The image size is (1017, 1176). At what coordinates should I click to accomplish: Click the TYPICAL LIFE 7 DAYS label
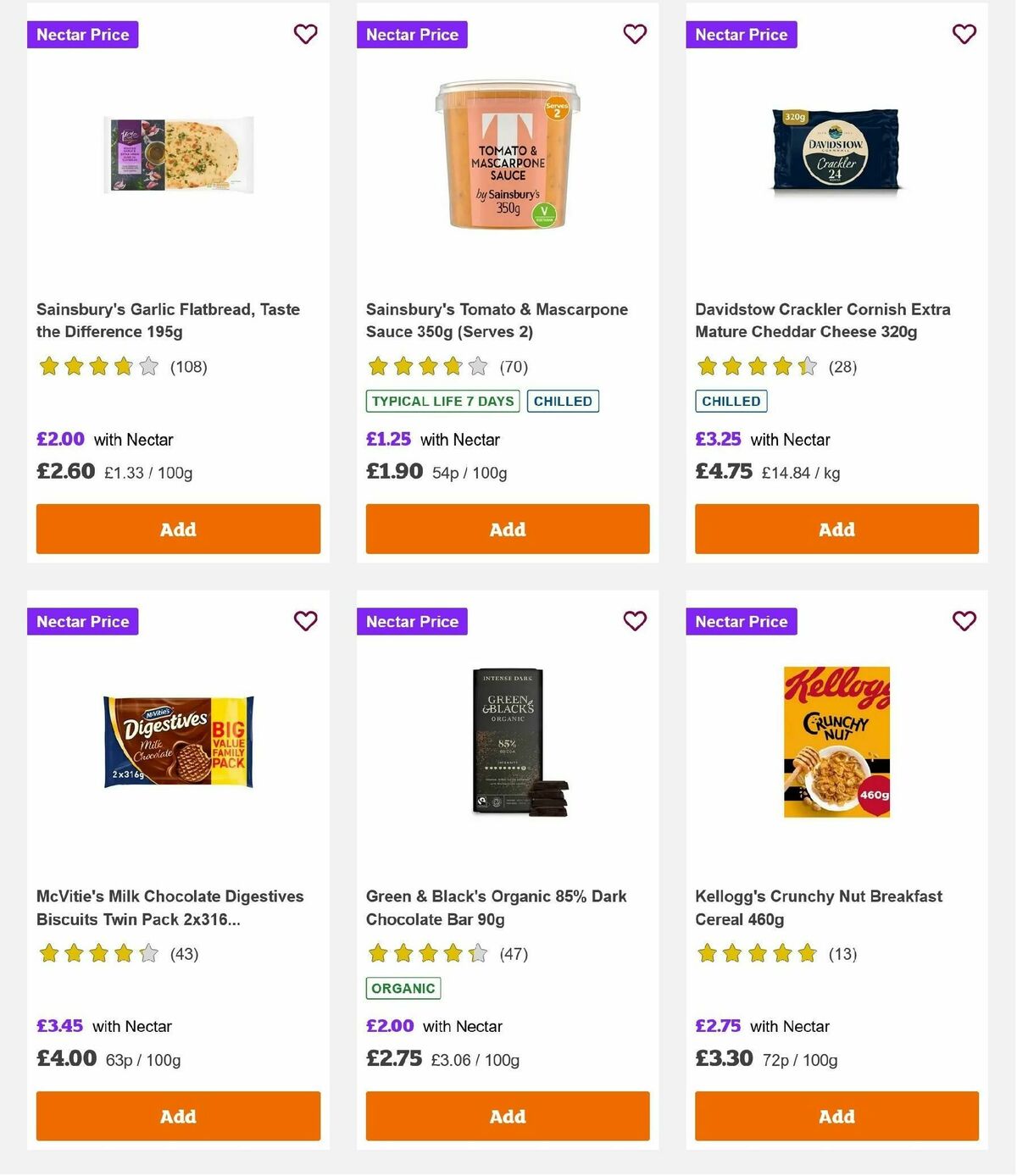(x=442, y=401)
